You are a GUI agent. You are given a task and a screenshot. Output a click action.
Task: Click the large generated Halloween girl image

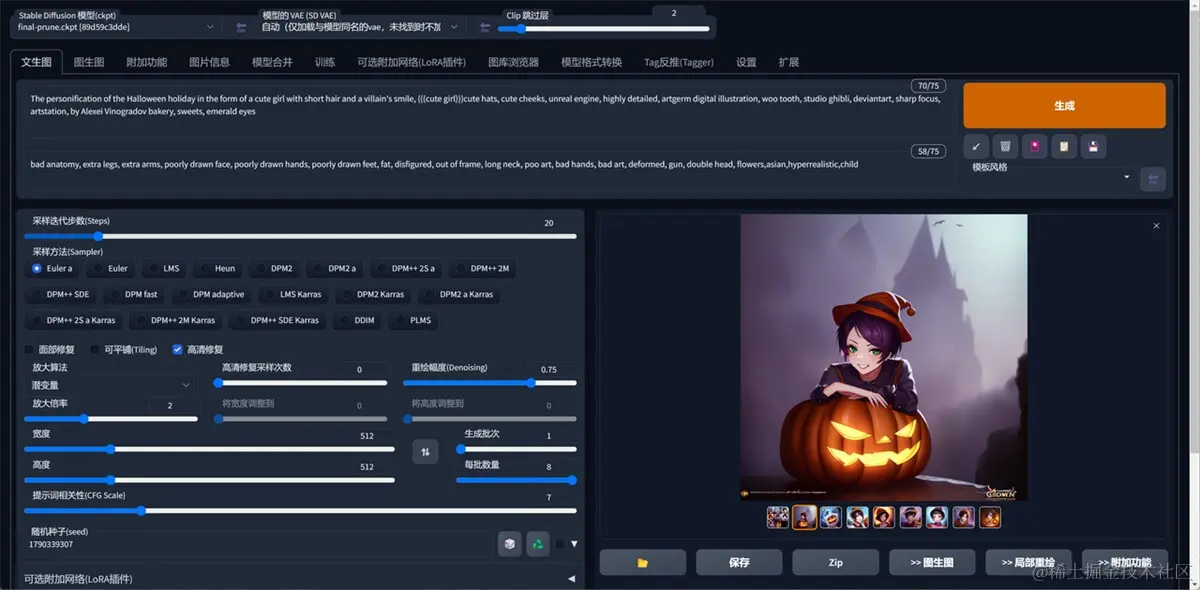pyautogui.click(x=883, y=357)
